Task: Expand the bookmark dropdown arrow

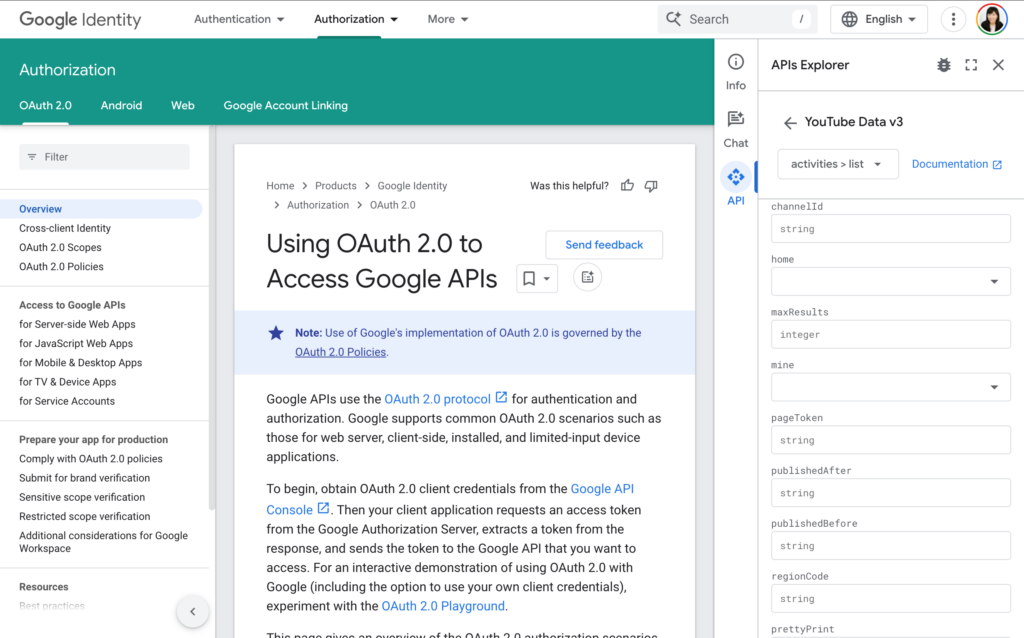Action: [547, 279]
